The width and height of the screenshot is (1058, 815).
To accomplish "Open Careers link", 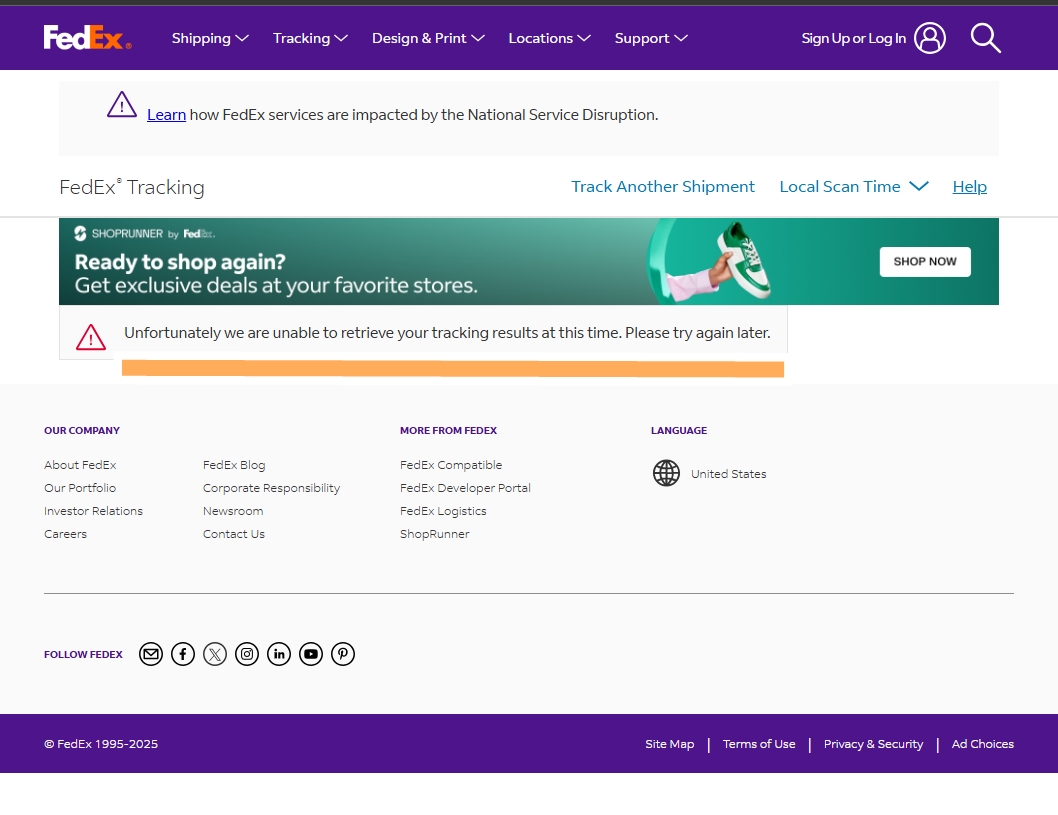I will pos(65,534).
